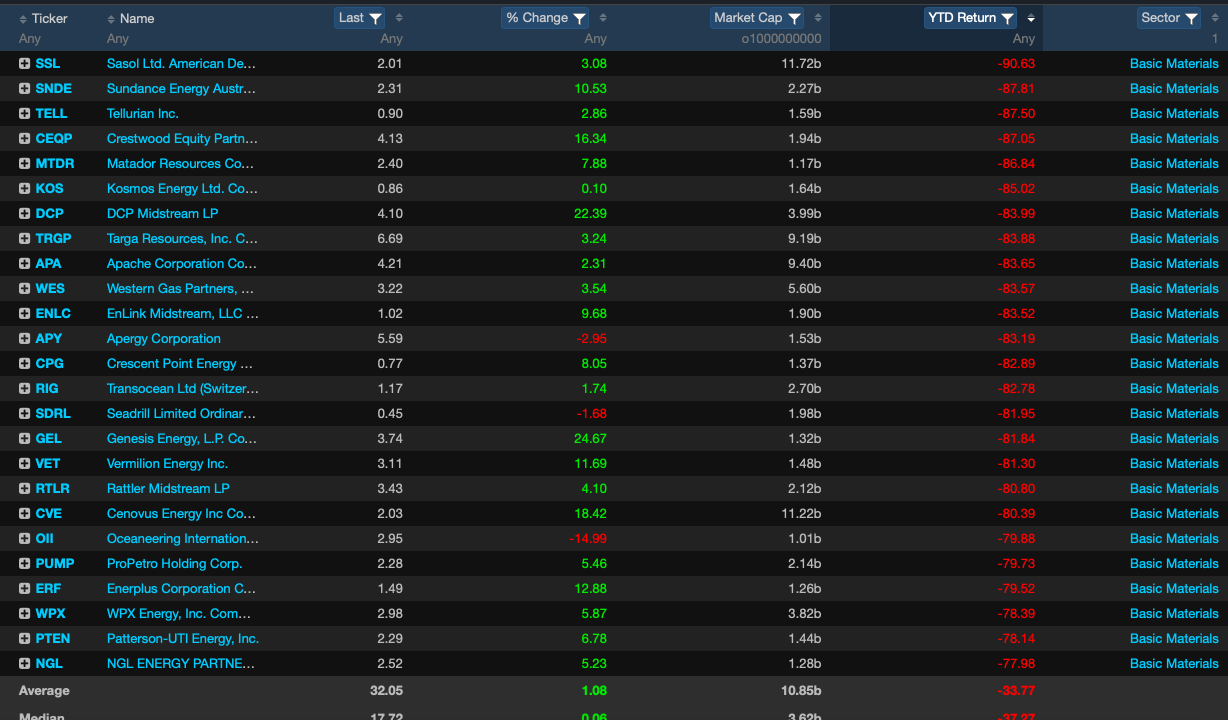Expand the KOS row
The height and width of the screenshot is (720, 1228).
pyautogui.click(x=25, y=188)
